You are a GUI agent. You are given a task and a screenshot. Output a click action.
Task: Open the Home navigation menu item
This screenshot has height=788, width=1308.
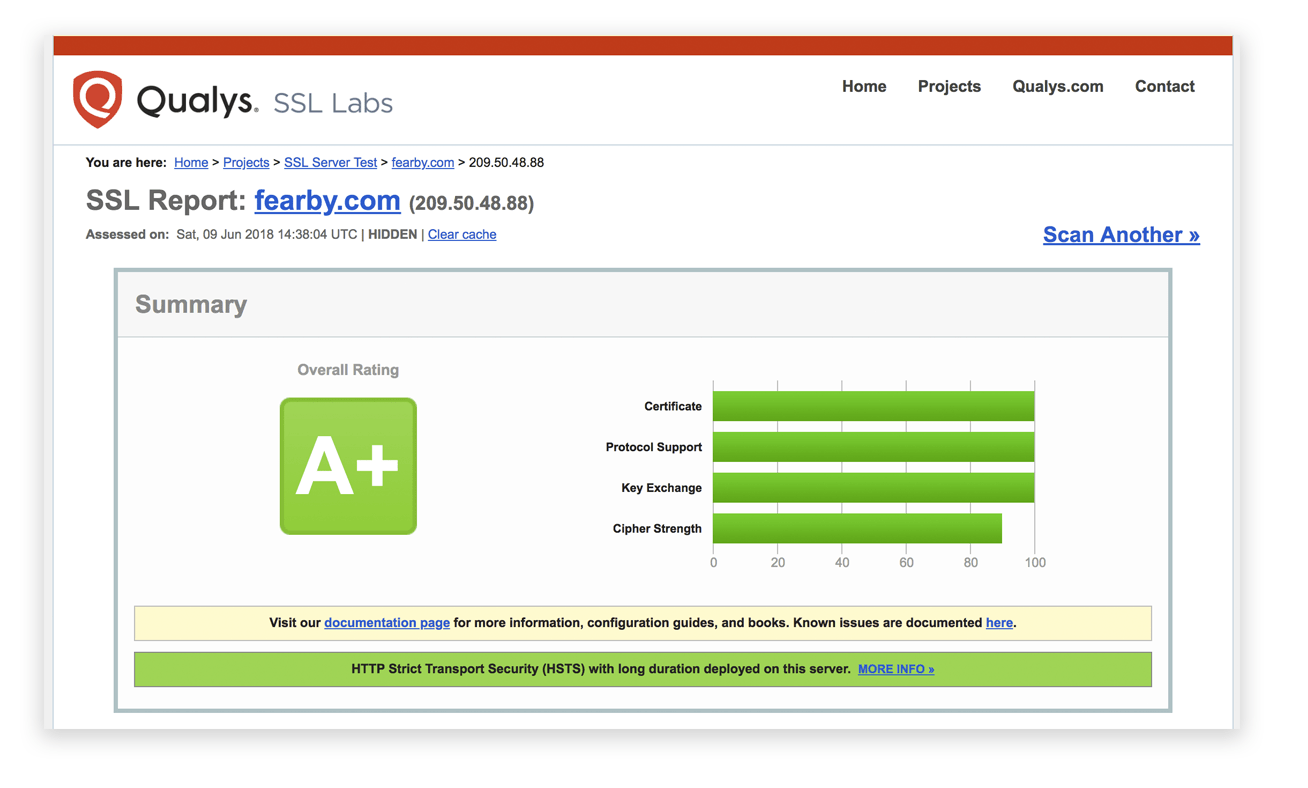click(864, 87)
